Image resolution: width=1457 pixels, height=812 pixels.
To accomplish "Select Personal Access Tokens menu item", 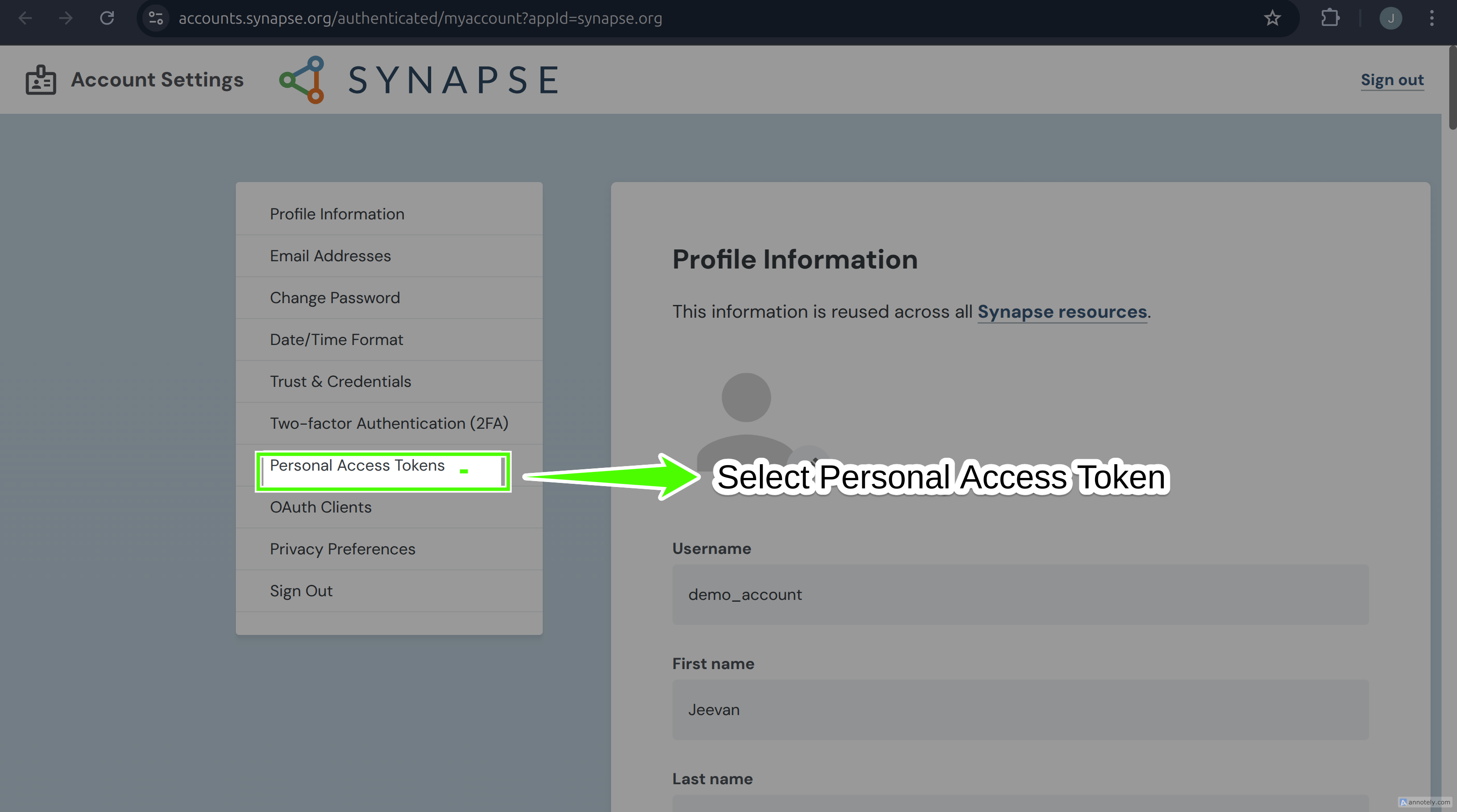I will [x=357, y=465].
